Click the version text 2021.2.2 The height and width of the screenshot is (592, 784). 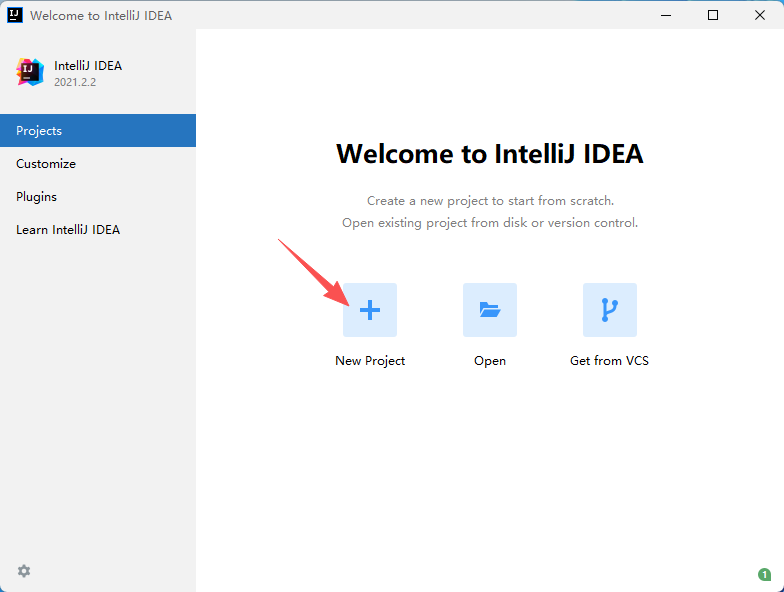click(x=75, y=82)
